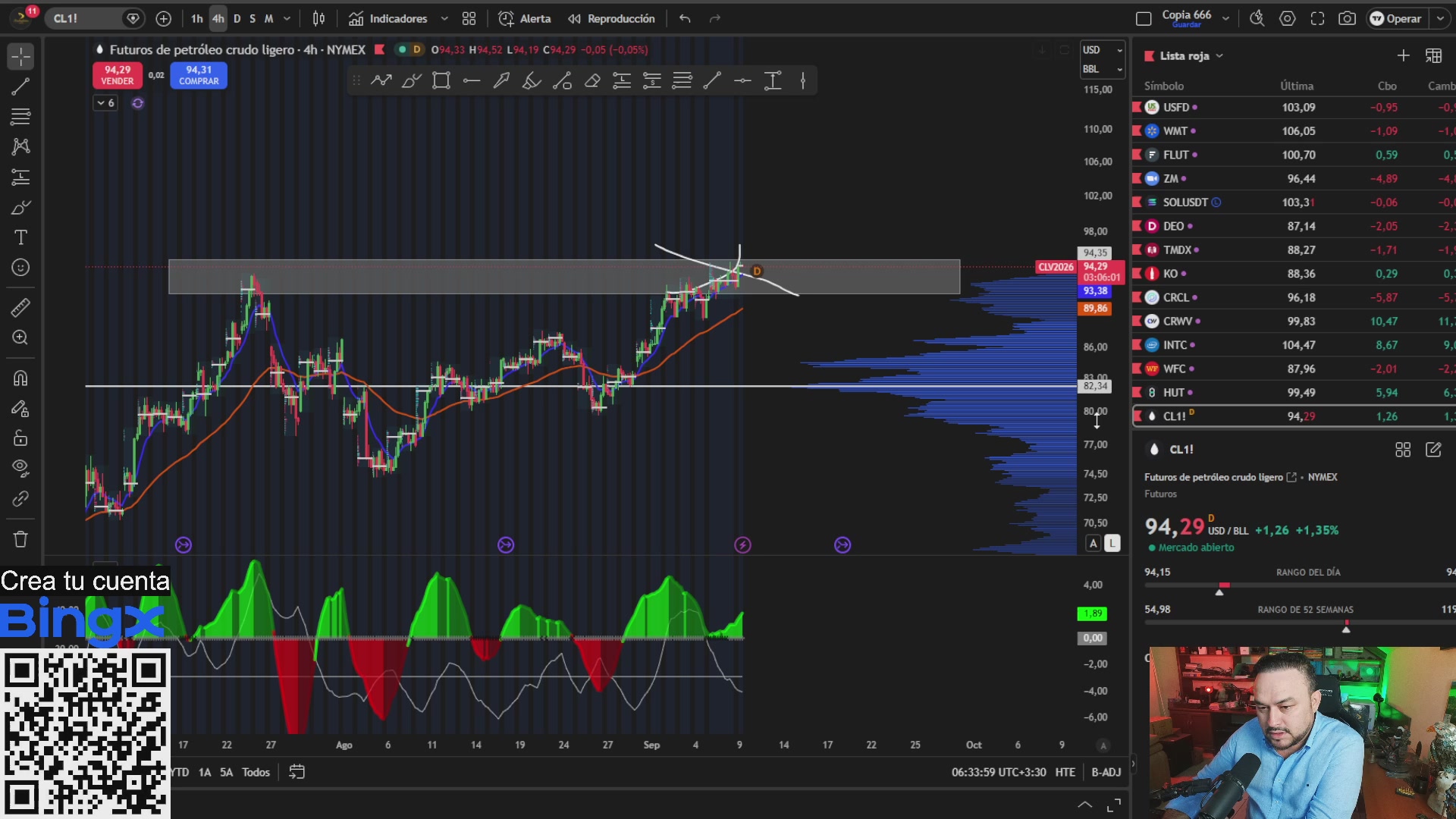The image size is (1456, 819).
Task: Start bar Reproducción replay
Action: pyautogui.click(x=611, y=18)
